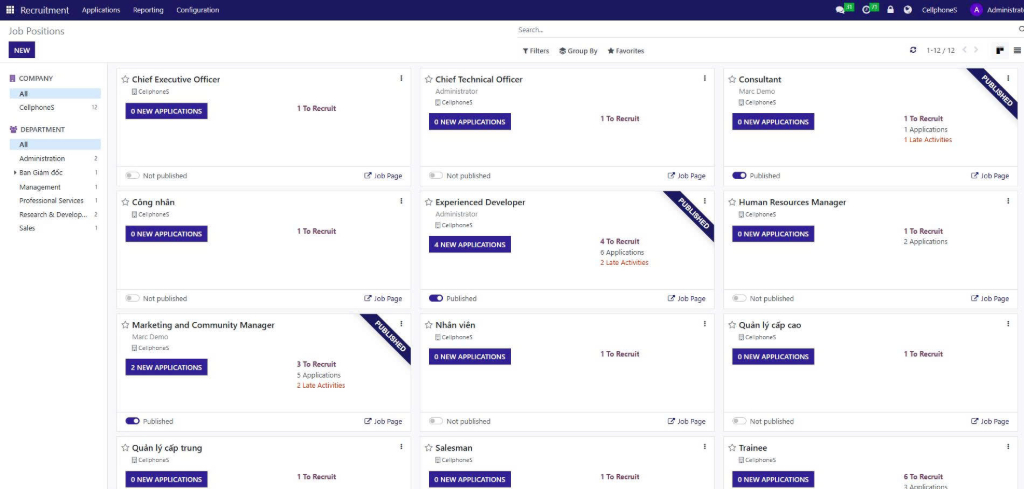Star the Chief Executive Officer job as favorite

[x=125, y=80]
